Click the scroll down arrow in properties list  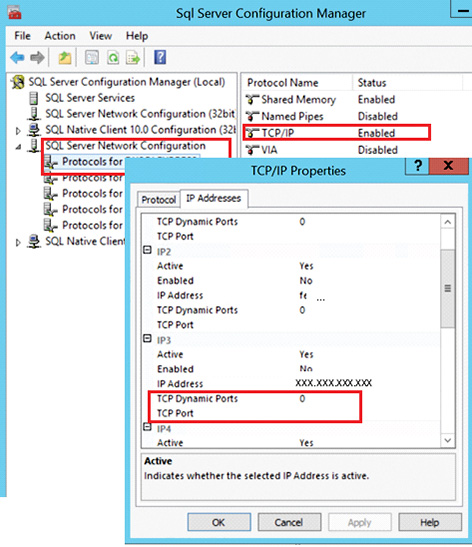[x=448, y=440]
